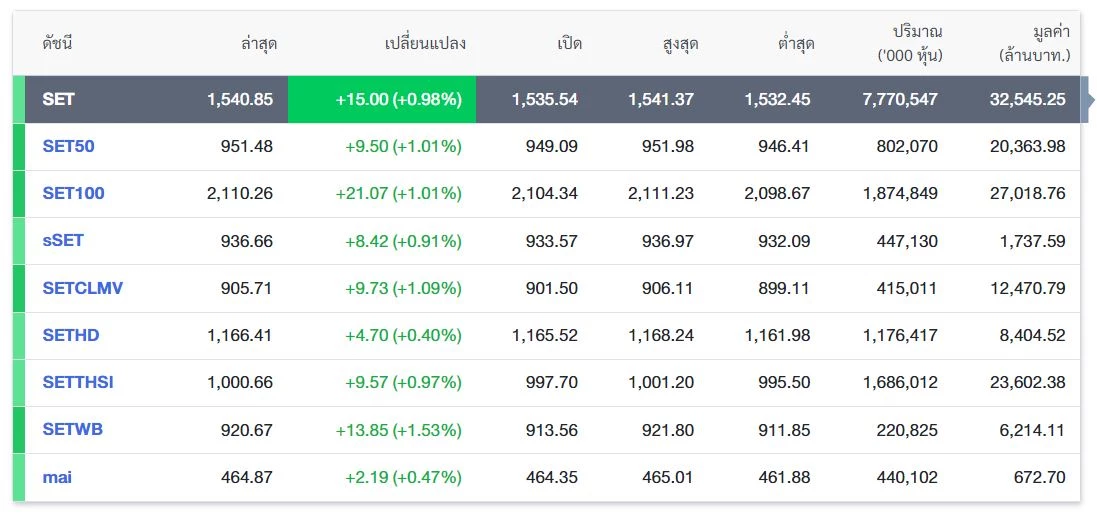Click the สูงสุด column header

(x=679, y=43)
